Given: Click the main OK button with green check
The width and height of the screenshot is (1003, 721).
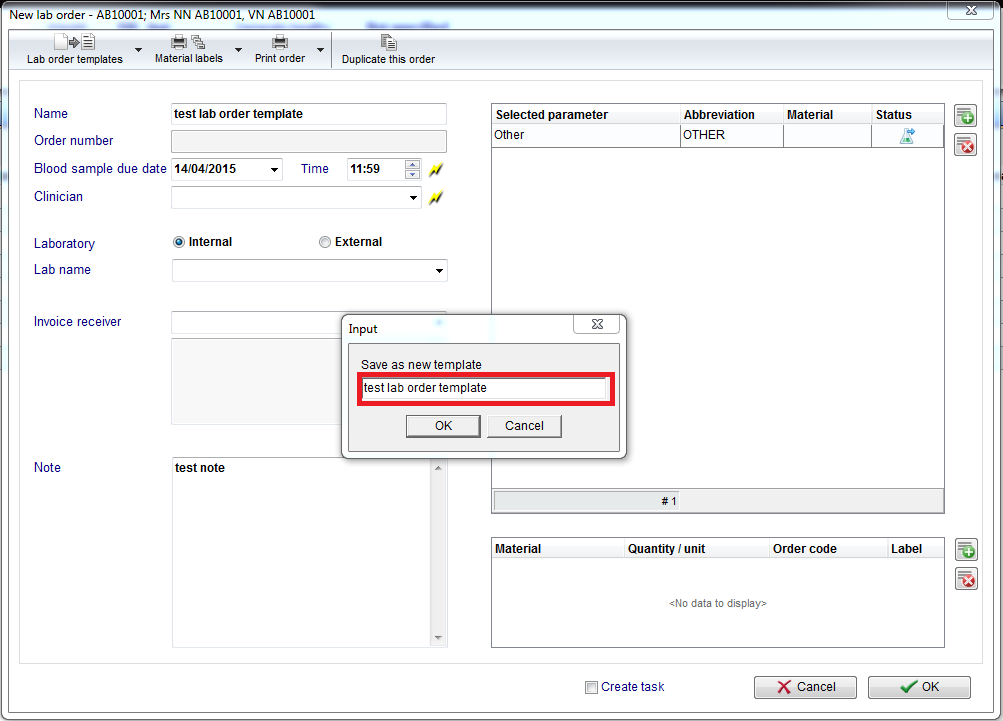Looking at the screenshot, I should pos(919,687).
